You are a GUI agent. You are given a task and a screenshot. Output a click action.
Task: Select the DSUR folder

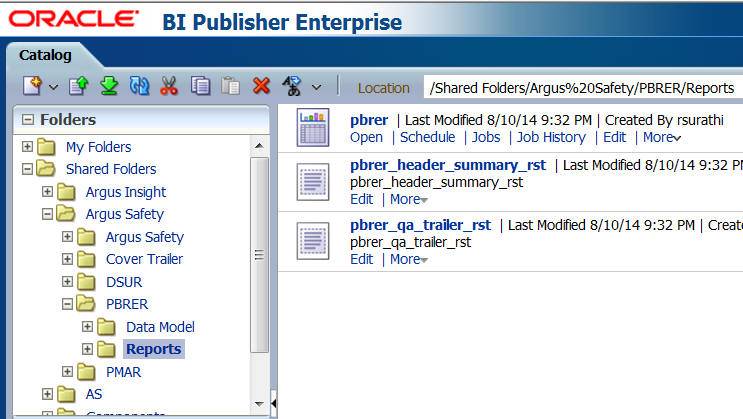pos(124,282)
